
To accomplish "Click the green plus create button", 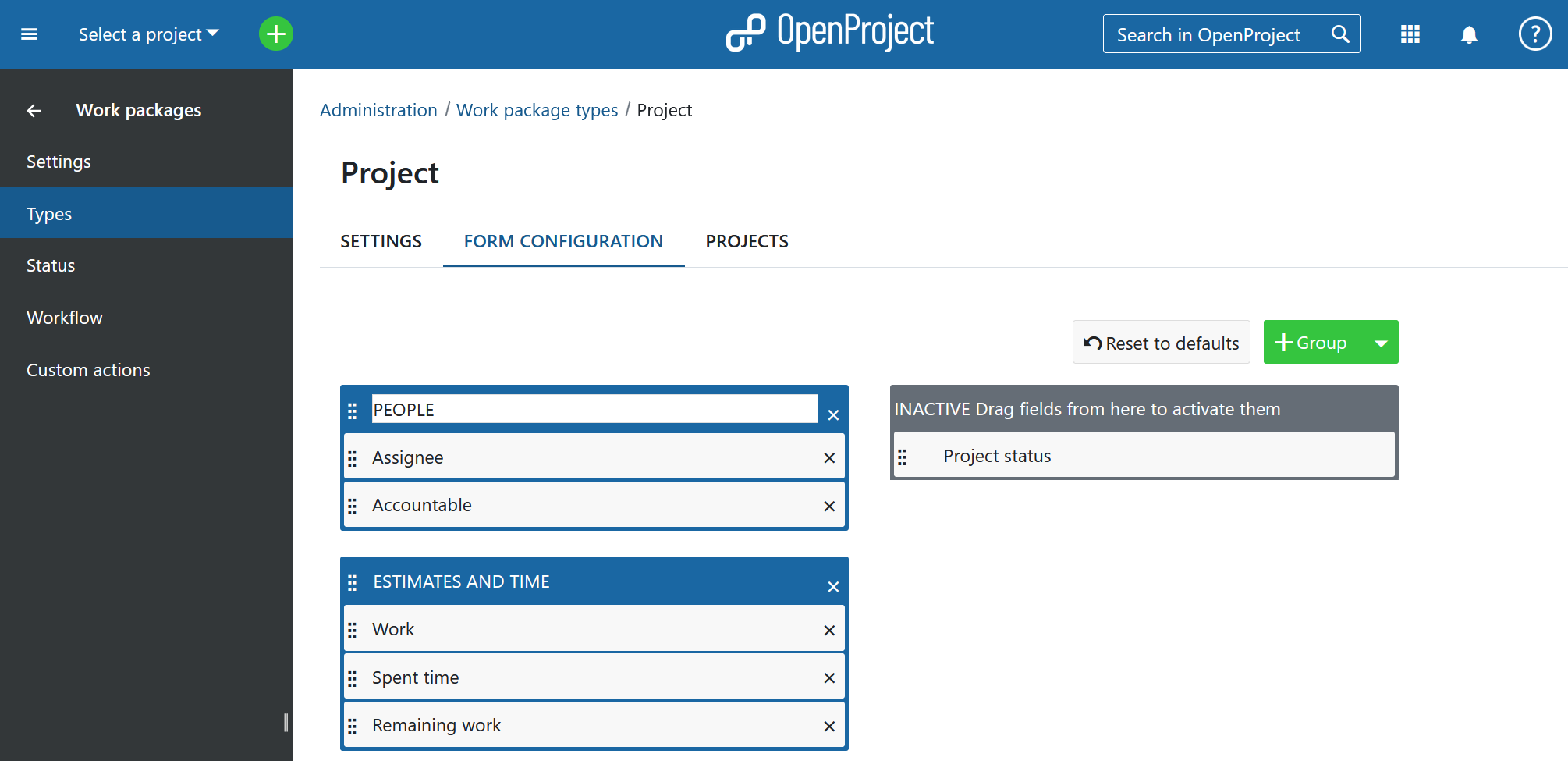I will (275, 34).
